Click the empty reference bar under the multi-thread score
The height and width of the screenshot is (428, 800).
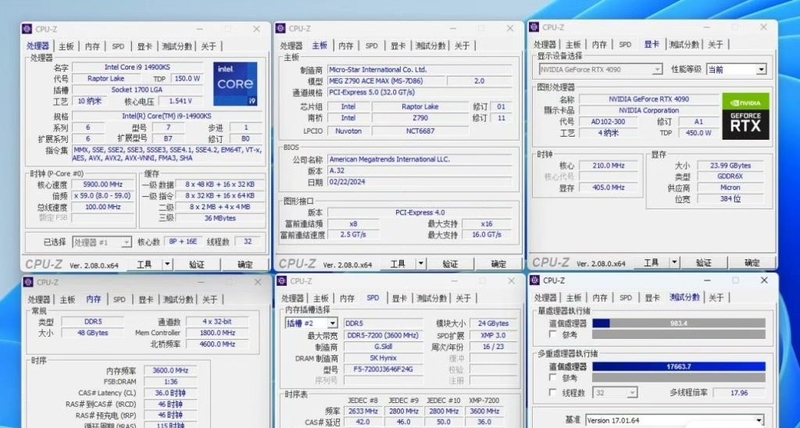pos(679,377)
